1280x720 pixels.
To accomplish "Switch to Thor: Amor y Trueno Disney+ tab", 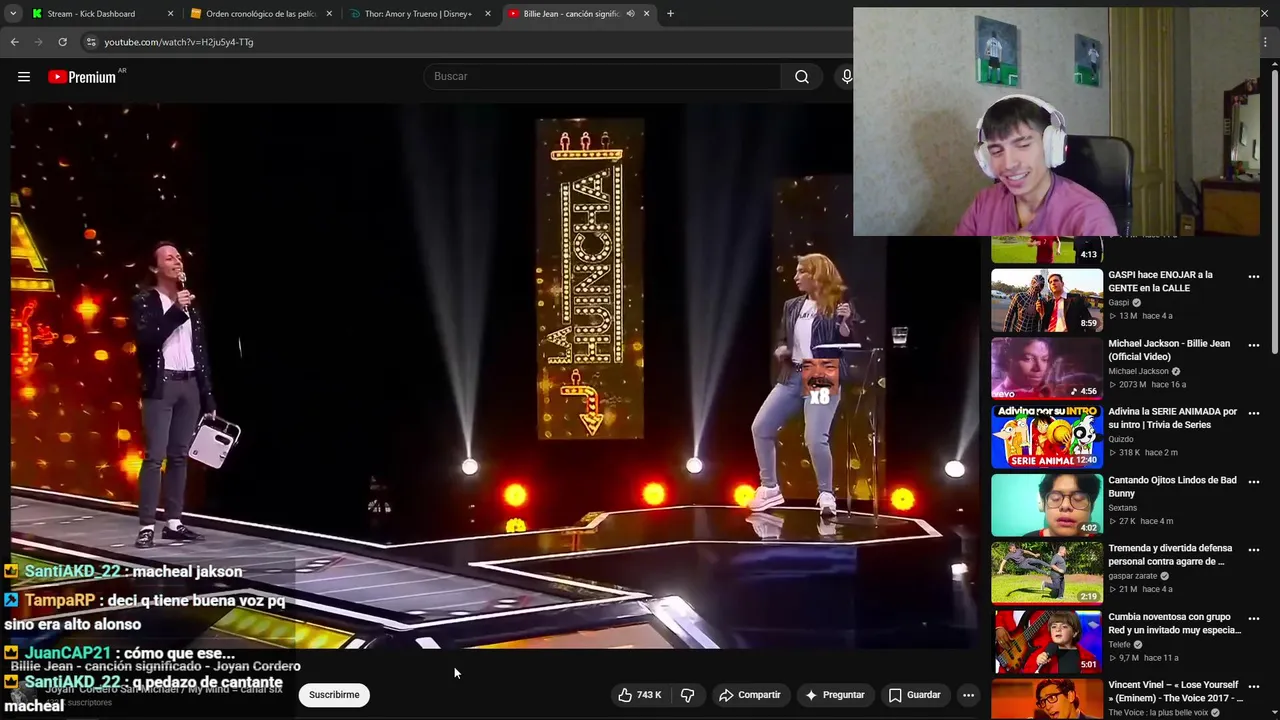I will [418, 14].
